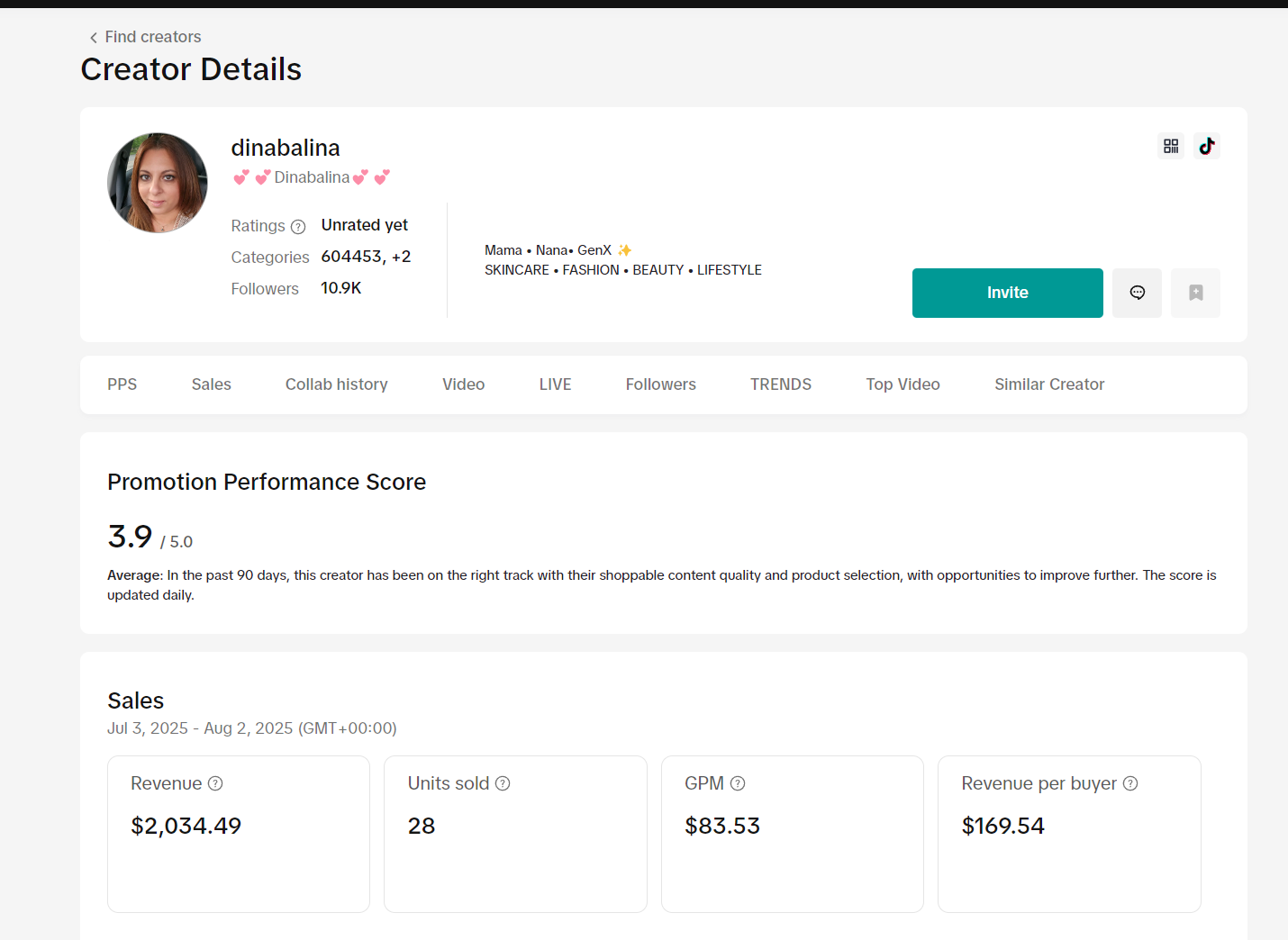Open the Similar Creator tab

click(x=1049, y=384)
